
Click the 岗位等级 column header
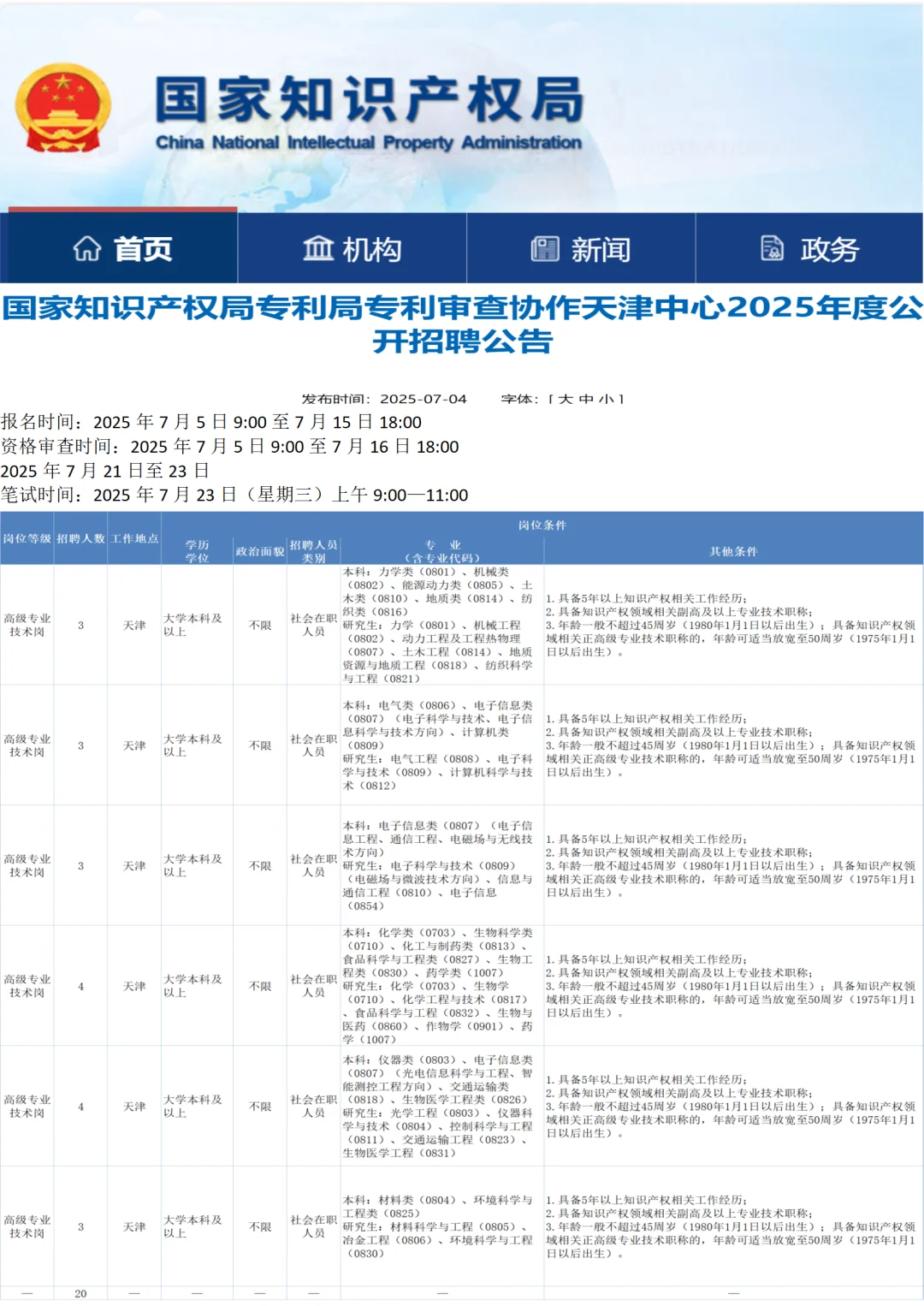tap(27, 538)
